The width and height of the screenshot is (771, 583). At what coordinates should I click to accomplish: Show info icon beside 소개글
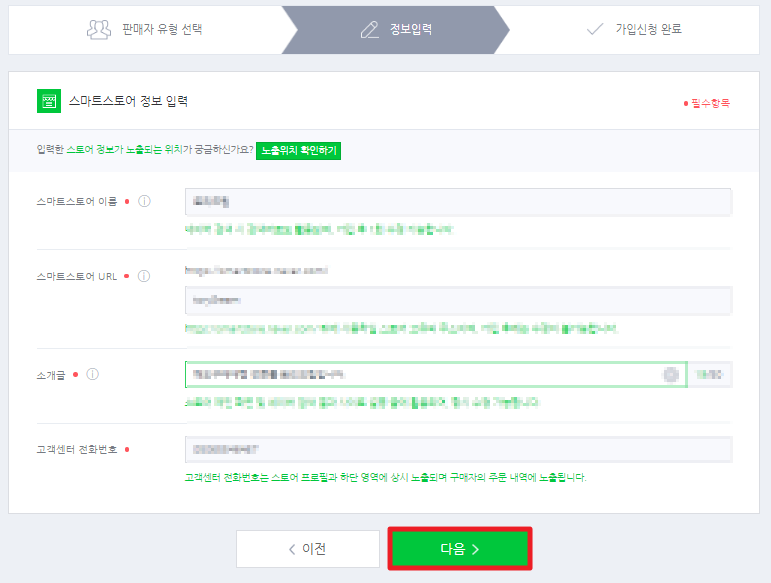[x=92, y=375]
